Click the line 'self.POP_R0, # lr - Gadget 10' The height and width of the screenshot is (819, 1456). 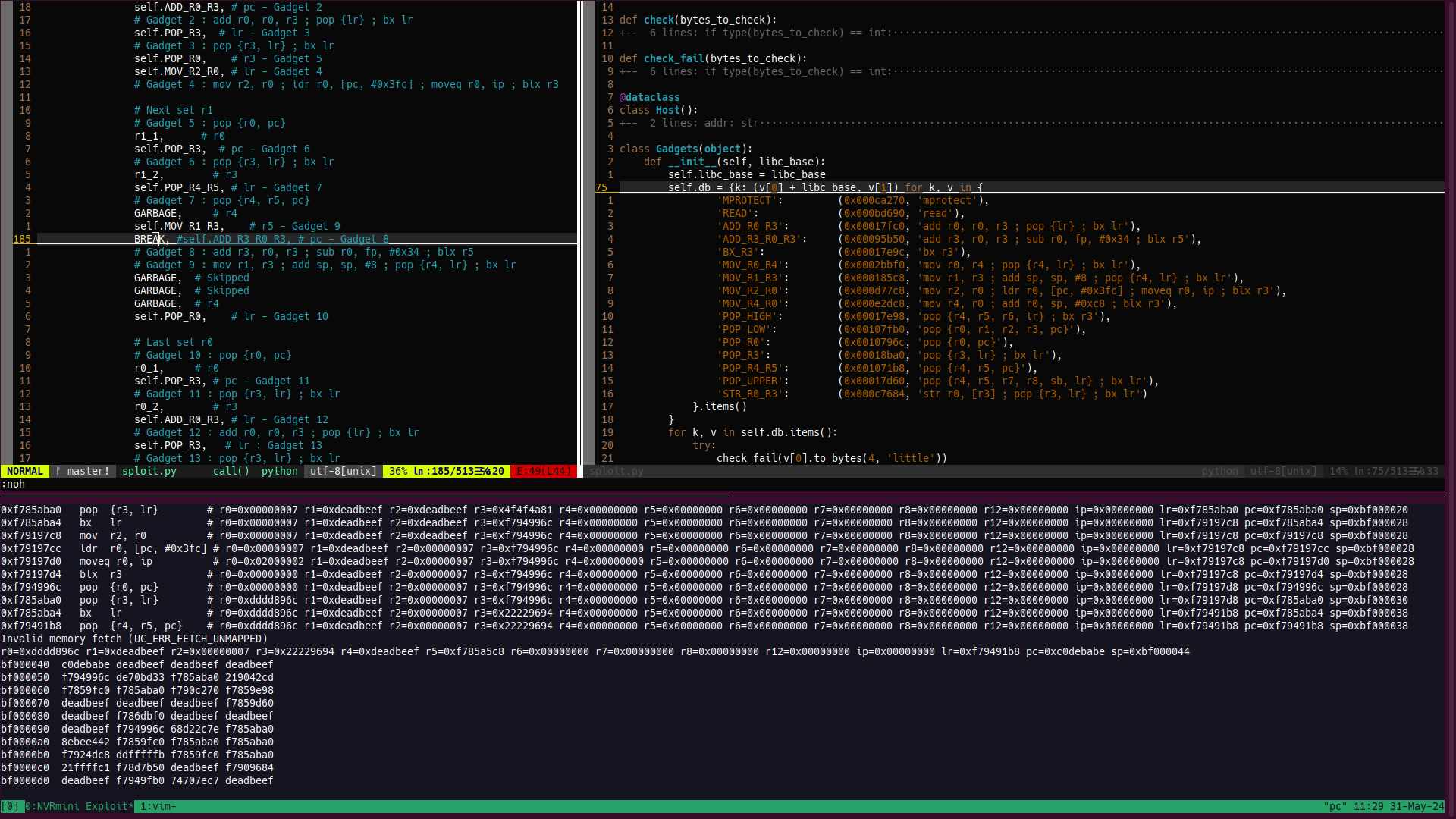(231, 316)
